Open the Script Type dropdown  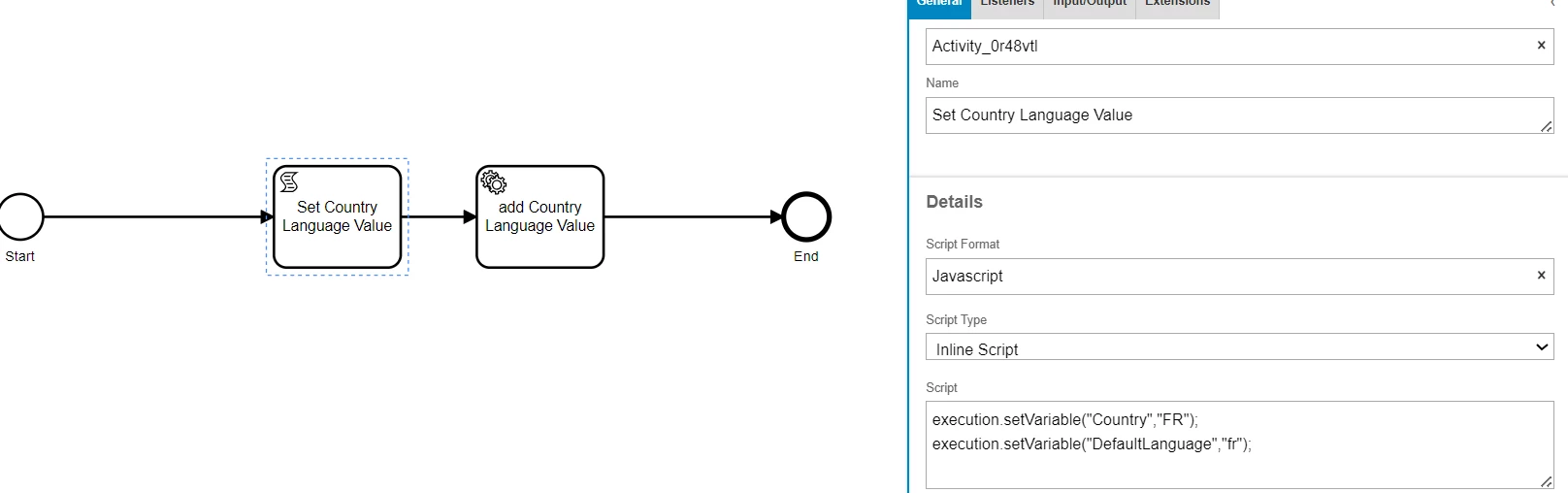pyautogui.click(x=1239, y=347)
